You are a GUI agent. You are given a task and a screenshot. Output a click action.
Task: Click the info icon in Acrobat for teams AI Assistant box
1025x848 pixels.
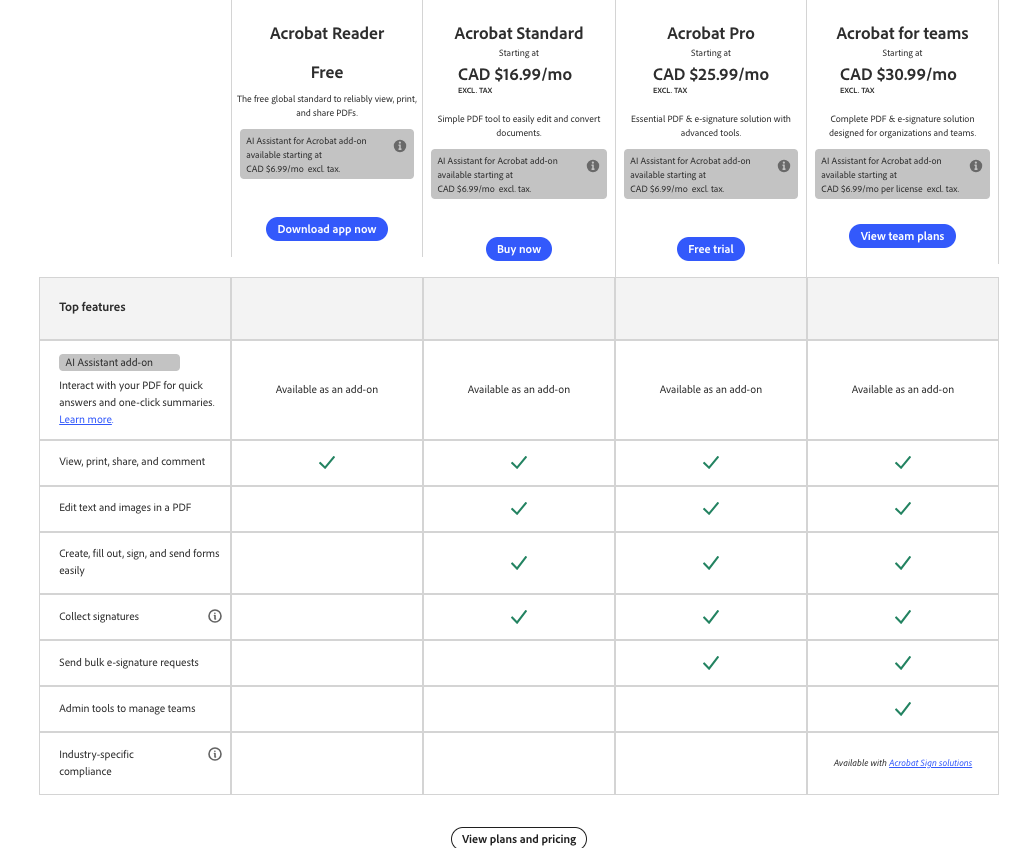977,165
